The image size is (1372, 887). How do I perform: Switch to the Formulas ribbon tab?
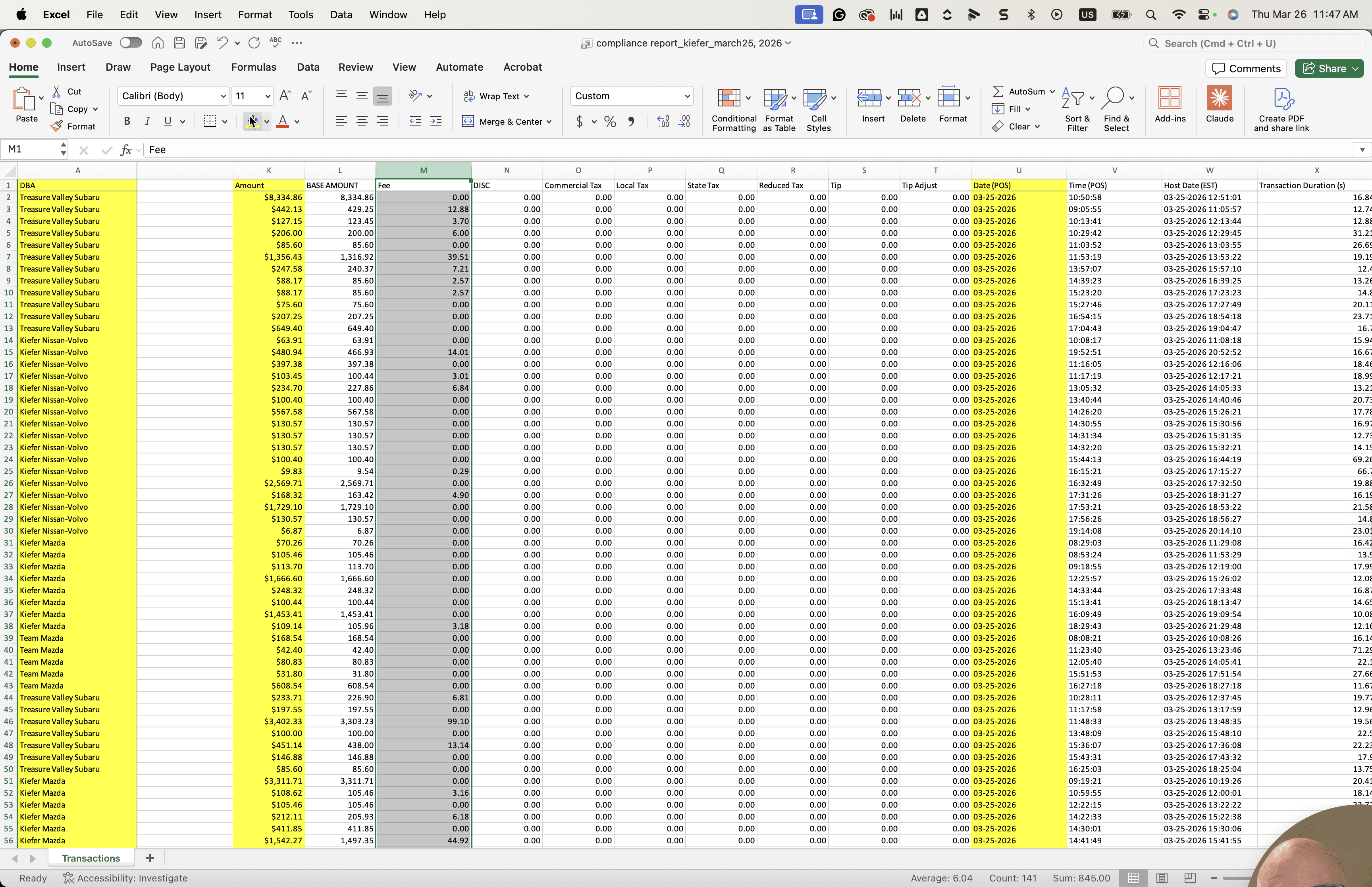pos(254,67)
